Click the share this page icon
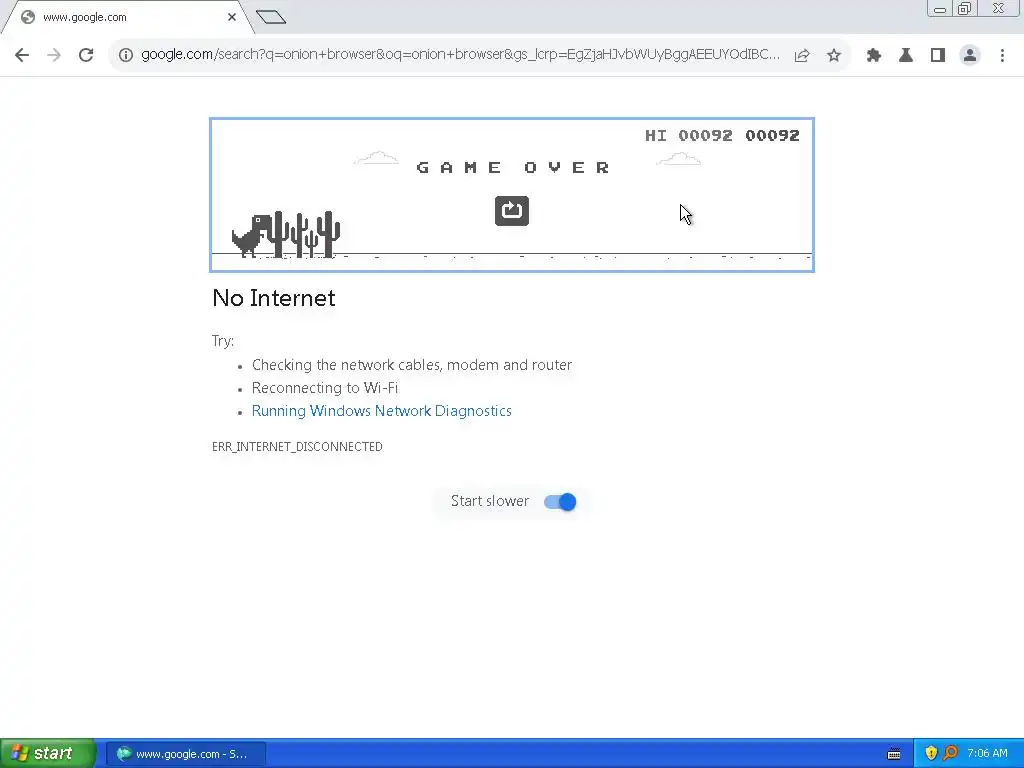The width and height of the screenshot is (1024, 768). tap(802, 56)
